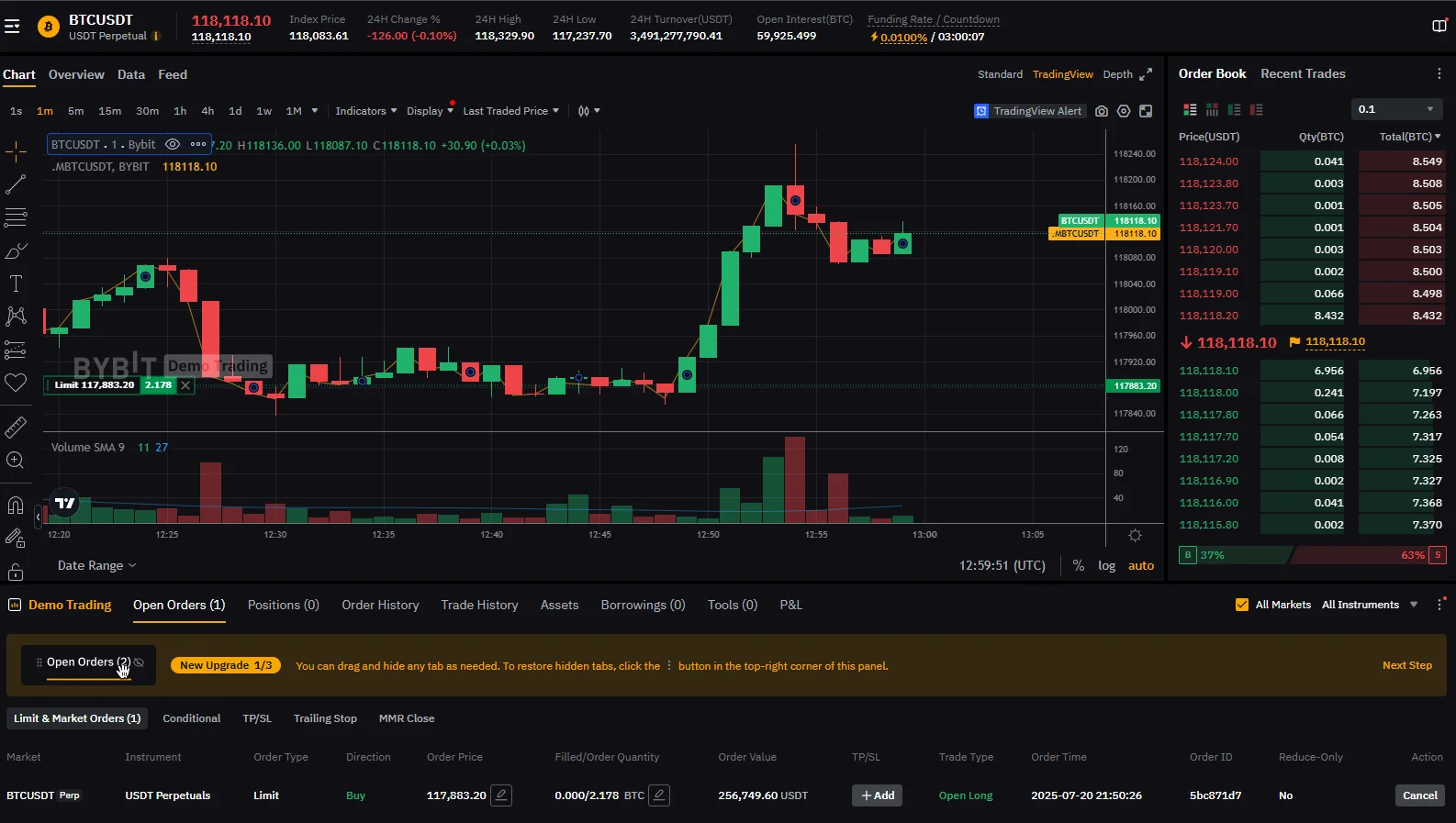Take a chart snapshot with camera icon
1456x823 pixels.
coord(1102,111)
